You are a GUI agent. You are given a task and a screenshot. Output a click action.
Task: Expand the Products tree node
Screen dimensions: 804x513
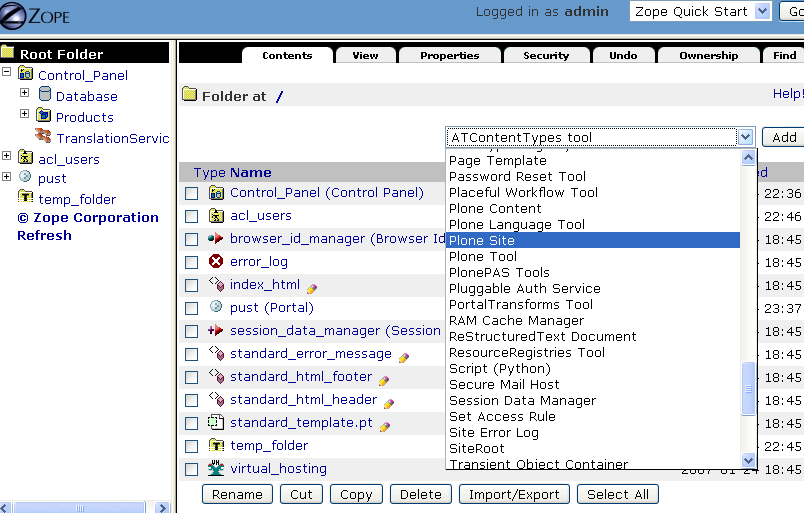[24, 113]
